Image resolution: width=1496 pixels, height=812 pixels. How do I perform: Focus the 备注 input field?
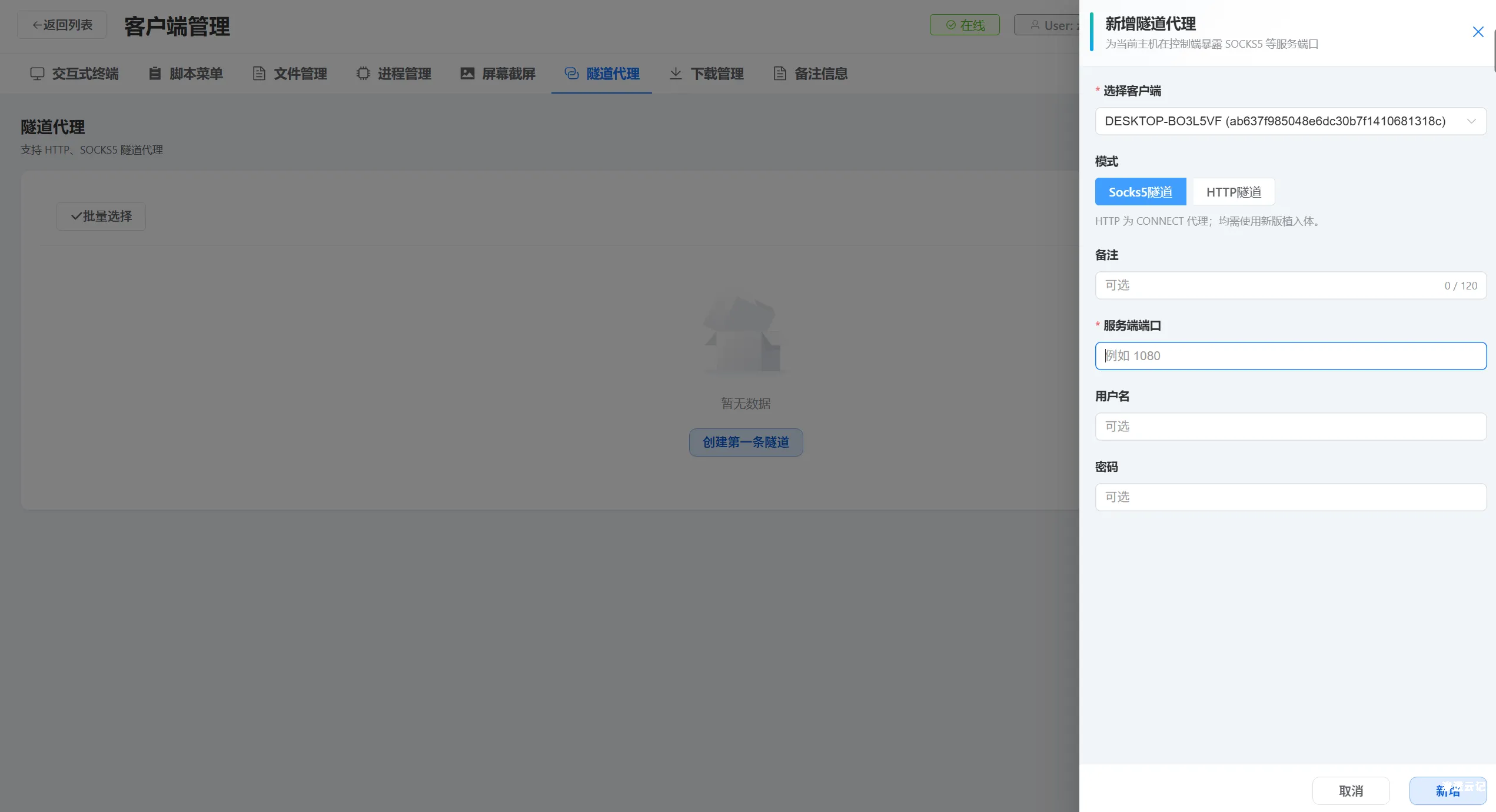[1290, 285]
